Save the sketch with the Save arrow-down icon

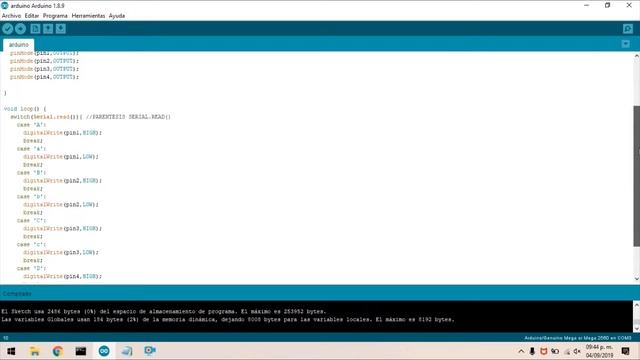(61, 29)
